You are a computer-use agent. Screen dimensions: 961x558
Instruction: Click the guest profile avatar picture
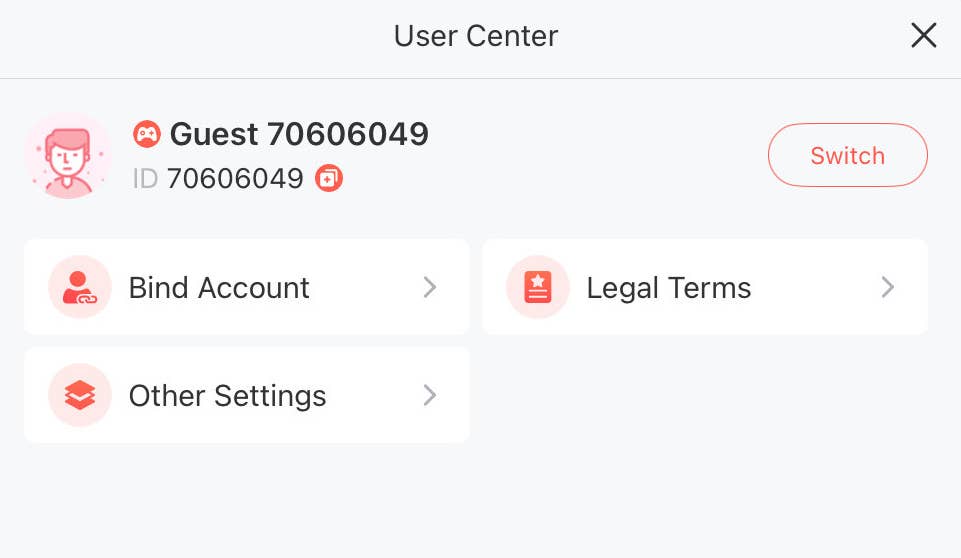coord(68,155)
